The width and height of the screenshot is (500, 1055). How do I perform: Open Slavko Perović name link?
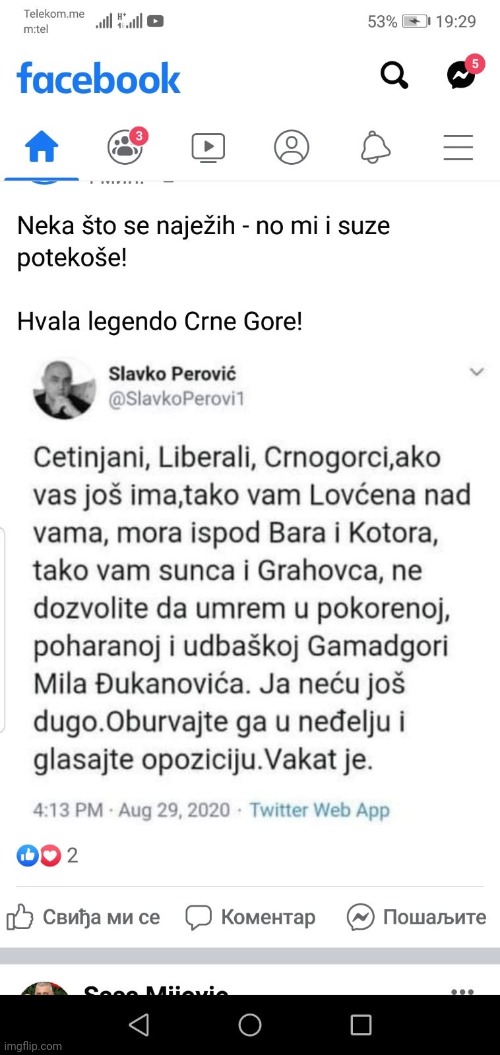point(172,374)
